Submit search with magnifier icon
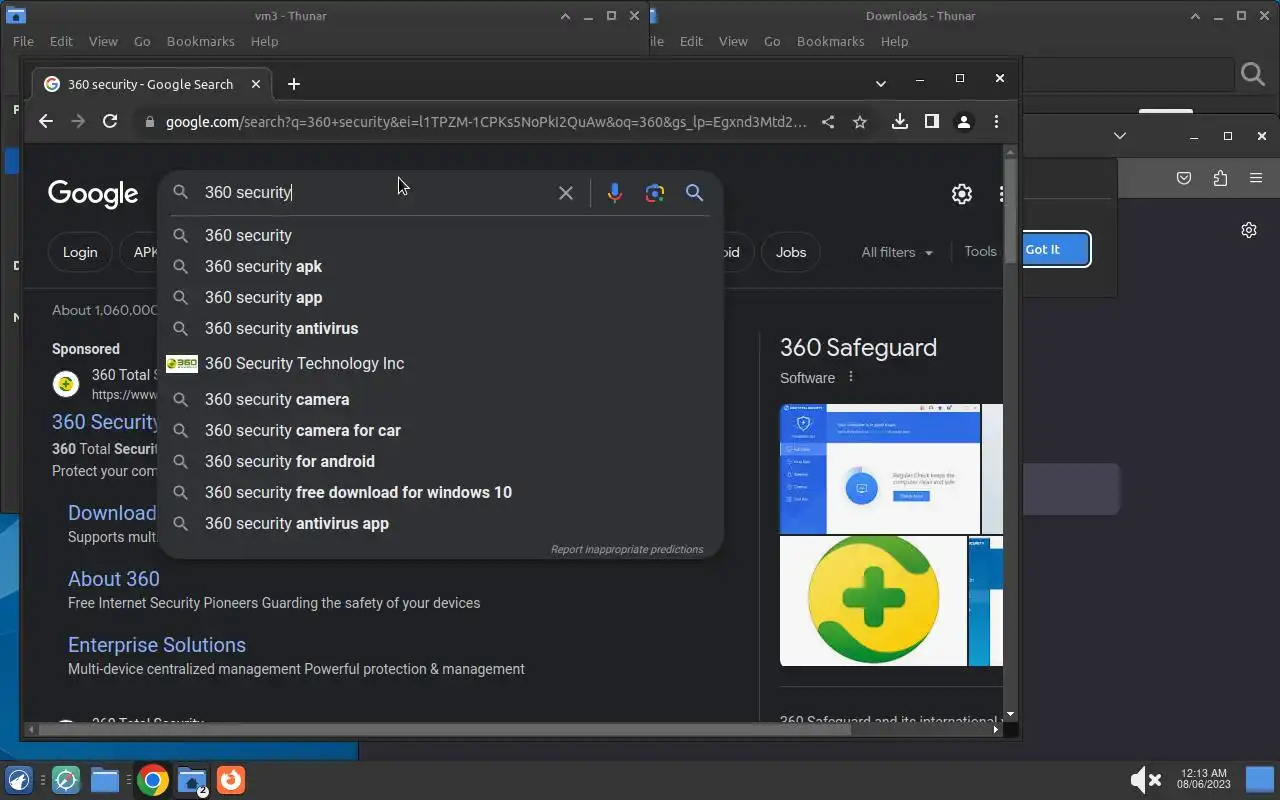 tap(695, 193)
